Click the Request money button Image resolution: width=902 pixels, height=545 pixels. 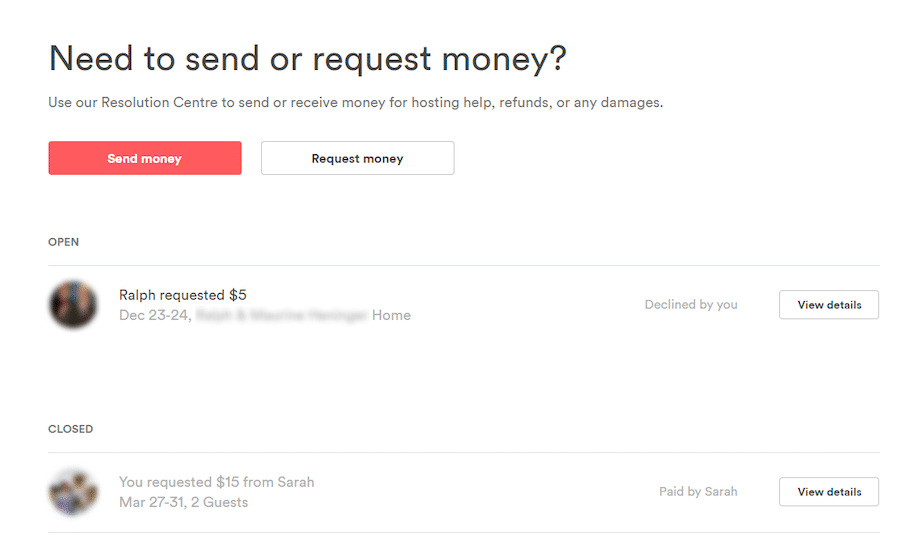coord(357,158)
